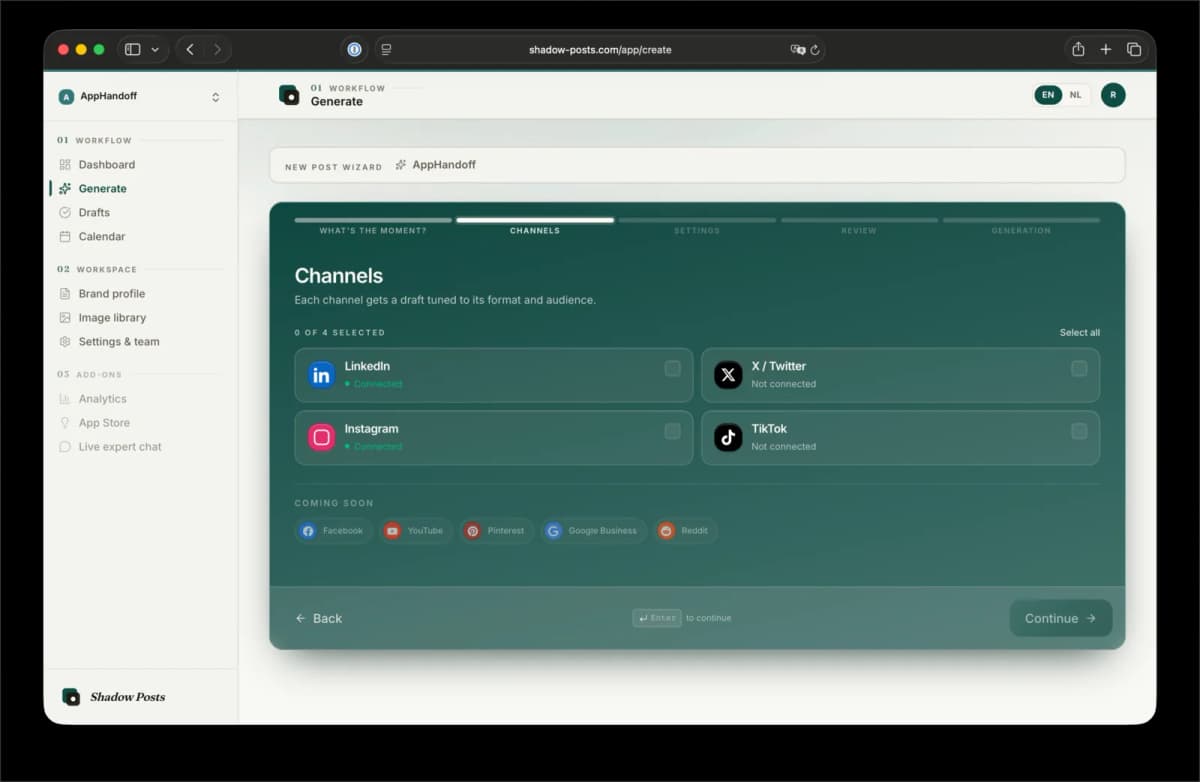The height and width of the screenshot is (782, 1200).
Task: Click the Enter key hint badge
Action: 657,618
